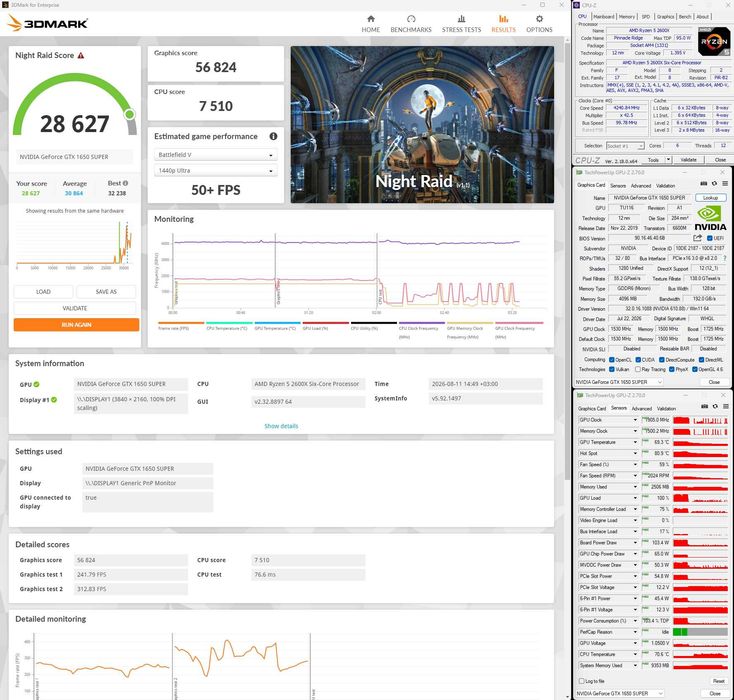The image size is (734, 700).
Task: Enable the Ray Tracing checkbox in GPU-Z
Action: coord(638,369)
